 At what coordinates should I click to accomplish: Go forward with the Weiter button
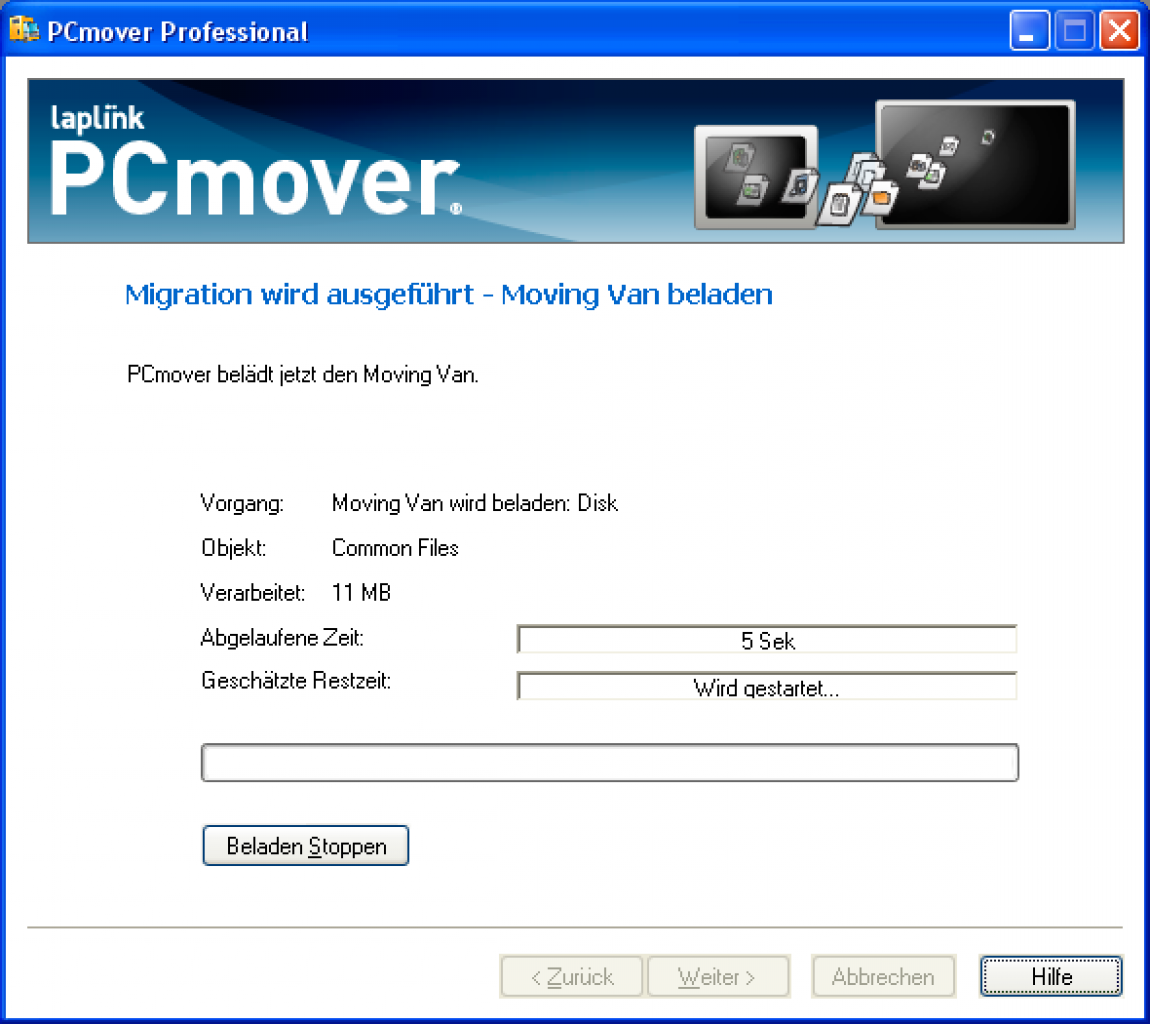click(718, 976)
